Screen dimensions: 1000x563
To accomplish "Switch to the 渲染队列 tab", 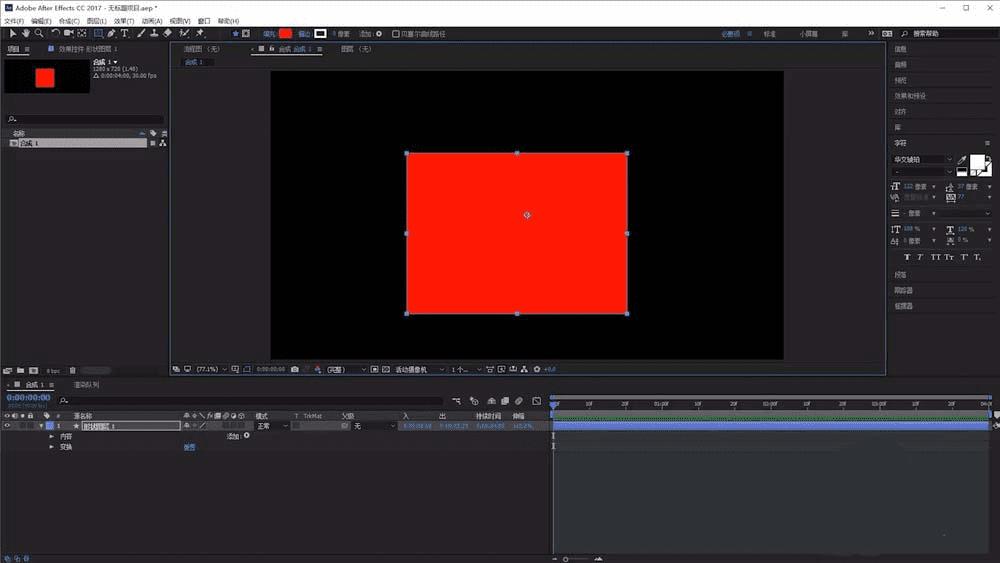I will pyautogui.click(x=86, y=384).
